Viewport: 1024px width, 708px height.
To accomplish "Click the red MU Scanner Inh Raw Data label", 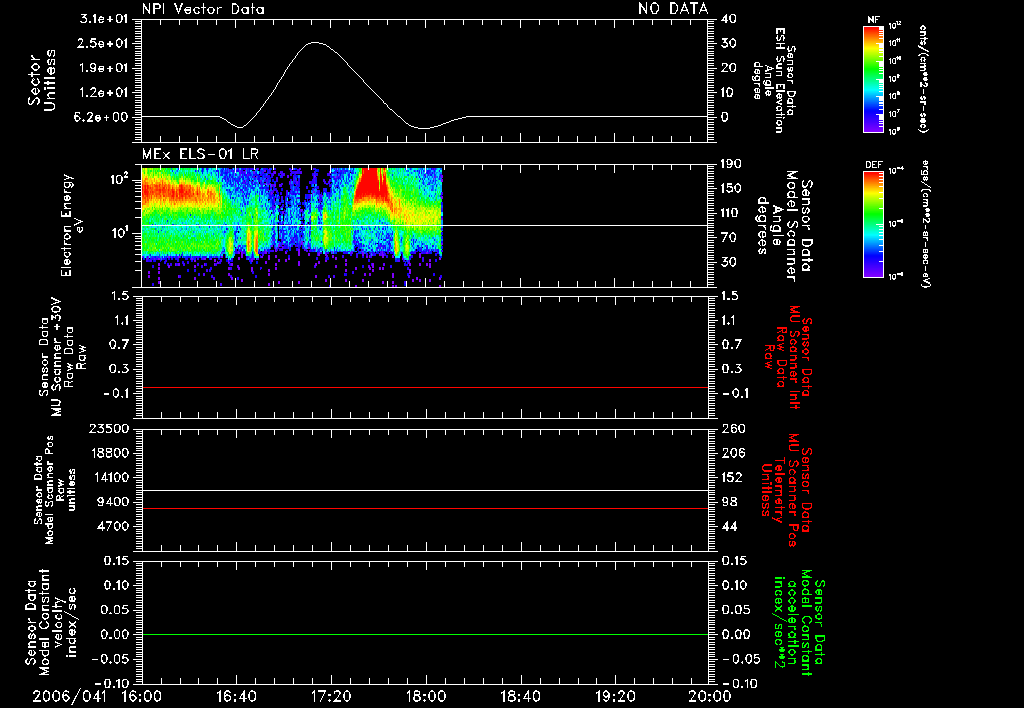I will (787, 357).
